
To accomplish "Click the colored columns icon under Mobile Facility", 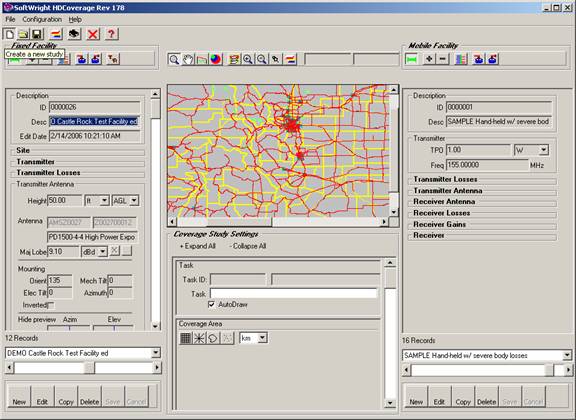I will pyautogui.click(x=461, y=59).
